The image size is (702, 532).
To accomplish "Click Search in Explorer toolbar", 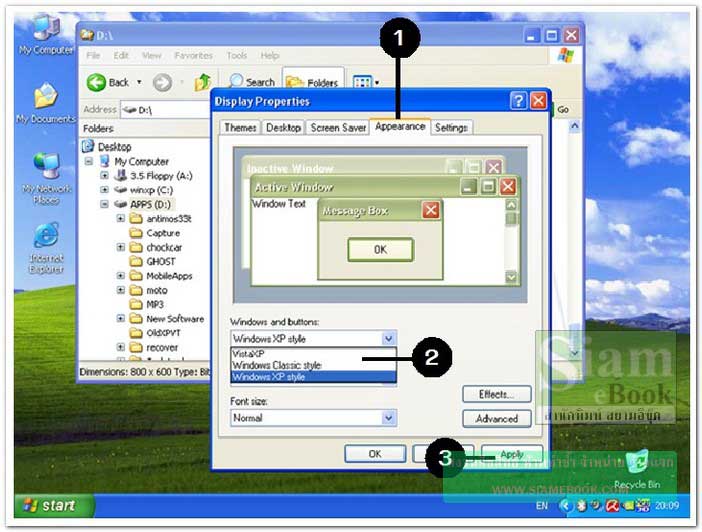I will coord(251,82).
